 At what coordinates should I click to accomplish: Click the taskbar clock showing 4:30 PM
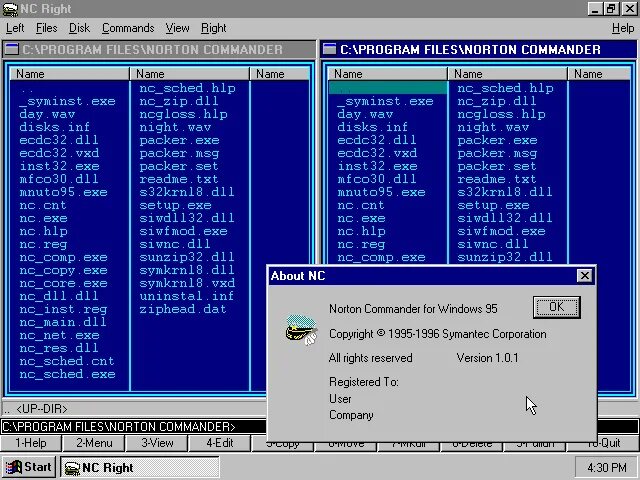click(x=607, y=468)
